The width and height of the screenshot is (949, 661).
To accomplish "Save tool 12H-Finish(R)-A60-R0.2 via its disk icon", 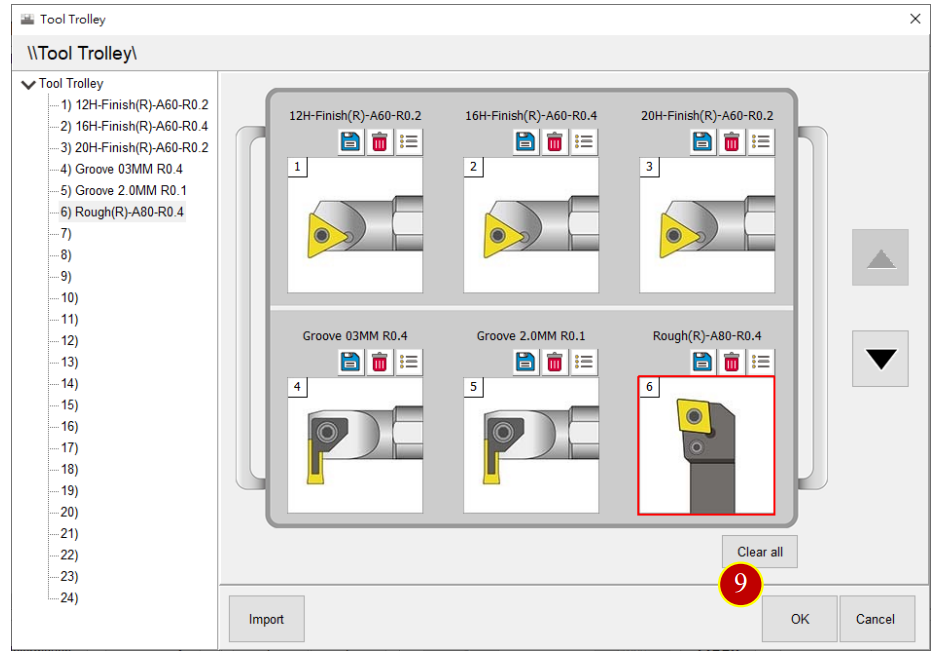I will 350,142.
